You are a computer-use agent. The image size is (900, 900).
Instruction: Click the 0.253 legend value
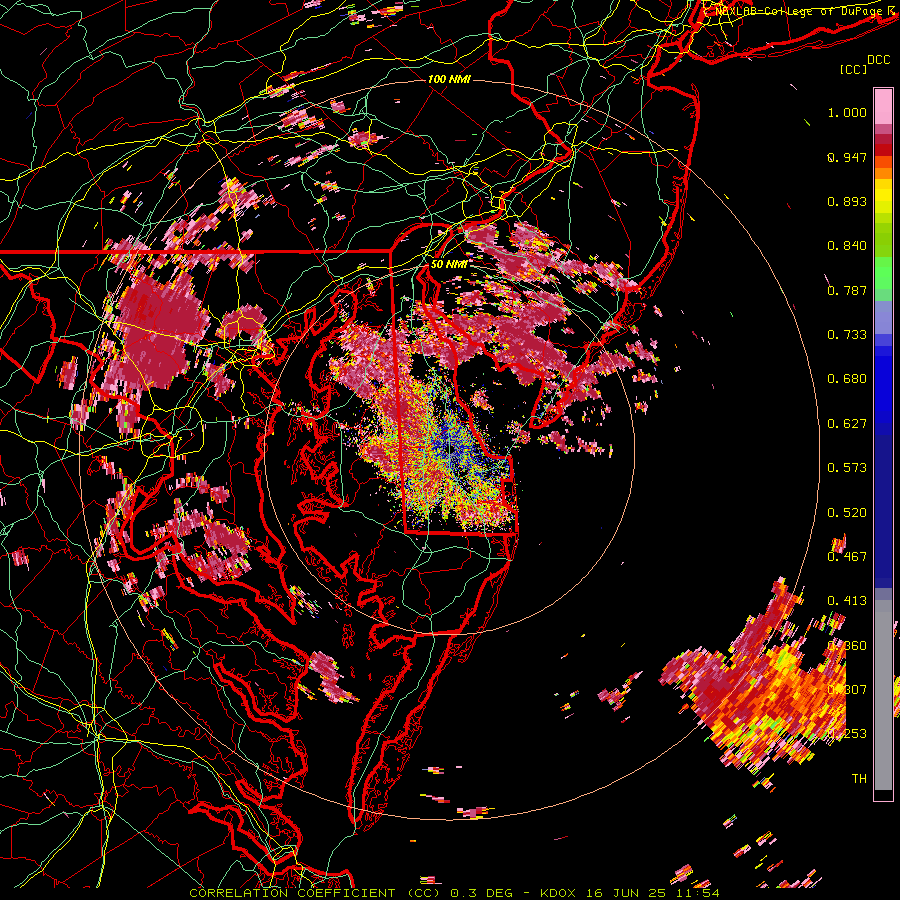(847, 734)
